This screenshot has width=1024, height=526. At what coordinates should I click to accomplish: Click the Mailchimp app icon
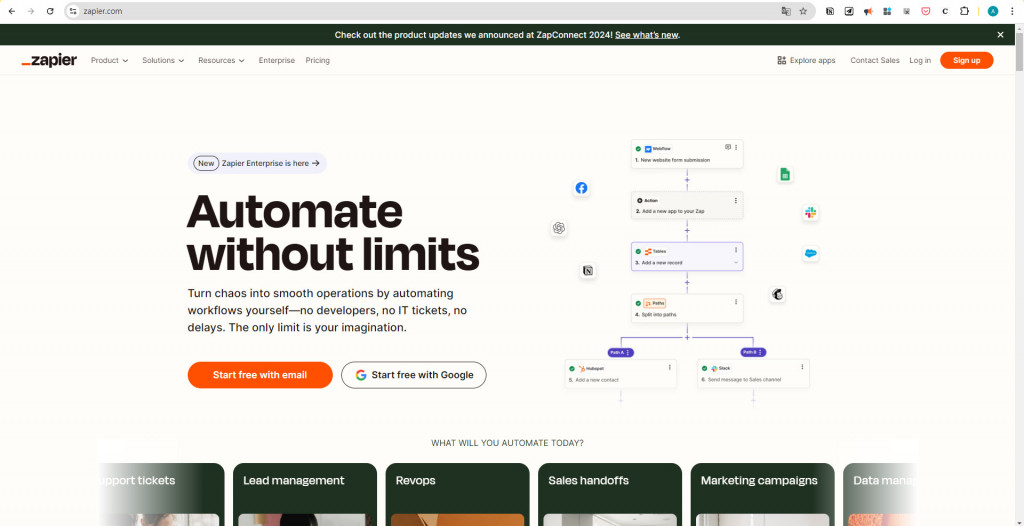tap(777, 294)
